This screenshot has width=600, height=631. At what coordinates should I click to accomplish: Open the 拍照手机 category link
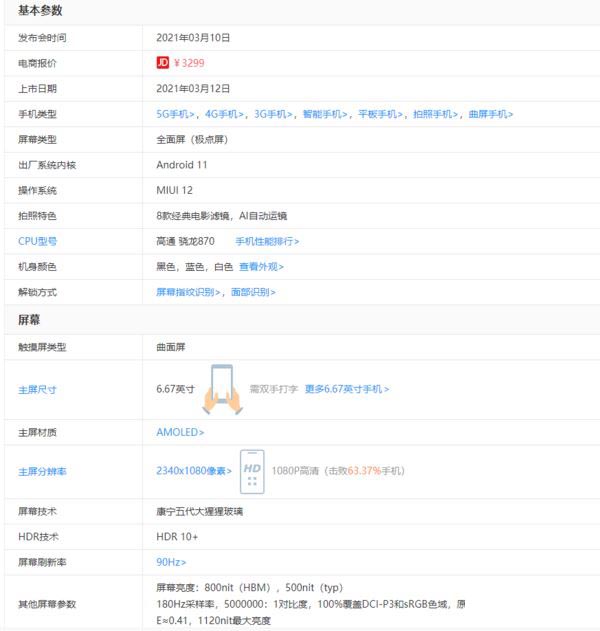436,114
